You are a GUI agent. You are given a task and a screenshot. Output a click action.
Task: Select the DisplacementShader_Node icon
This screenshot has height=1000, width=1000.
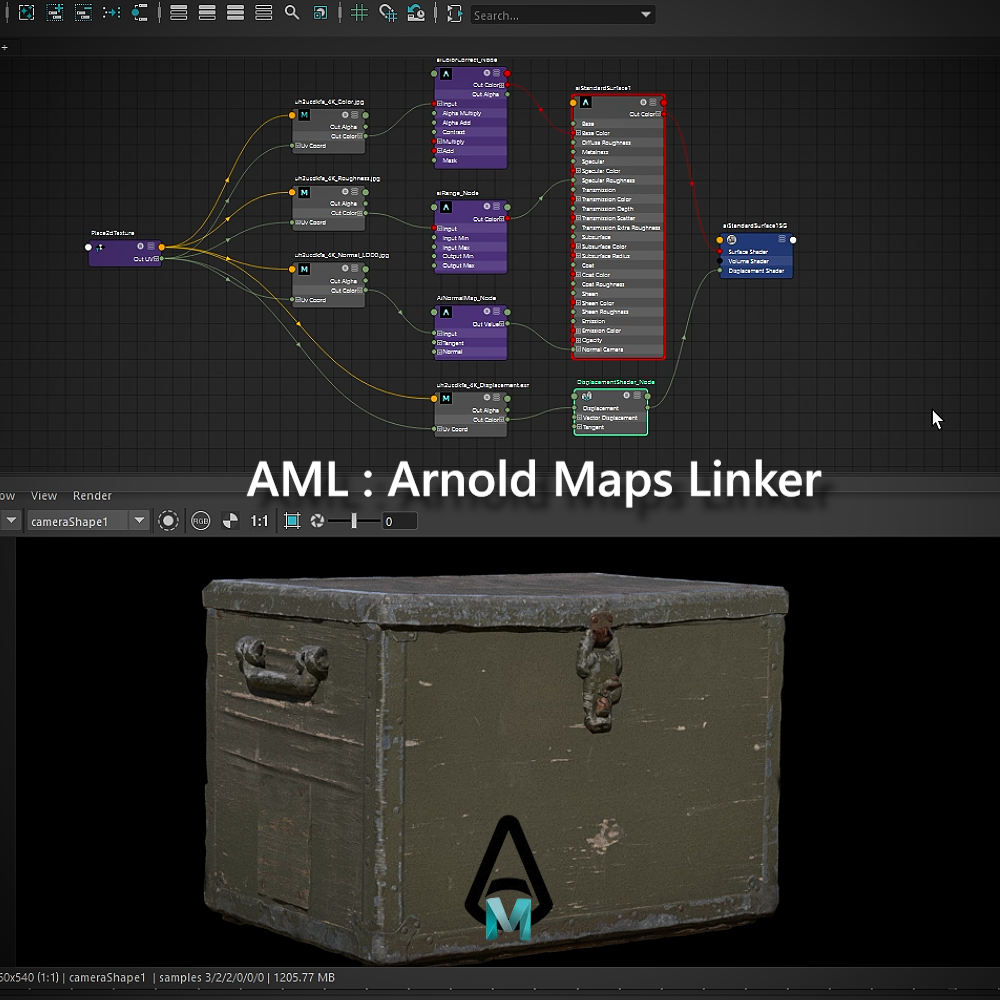click(586, 396)
